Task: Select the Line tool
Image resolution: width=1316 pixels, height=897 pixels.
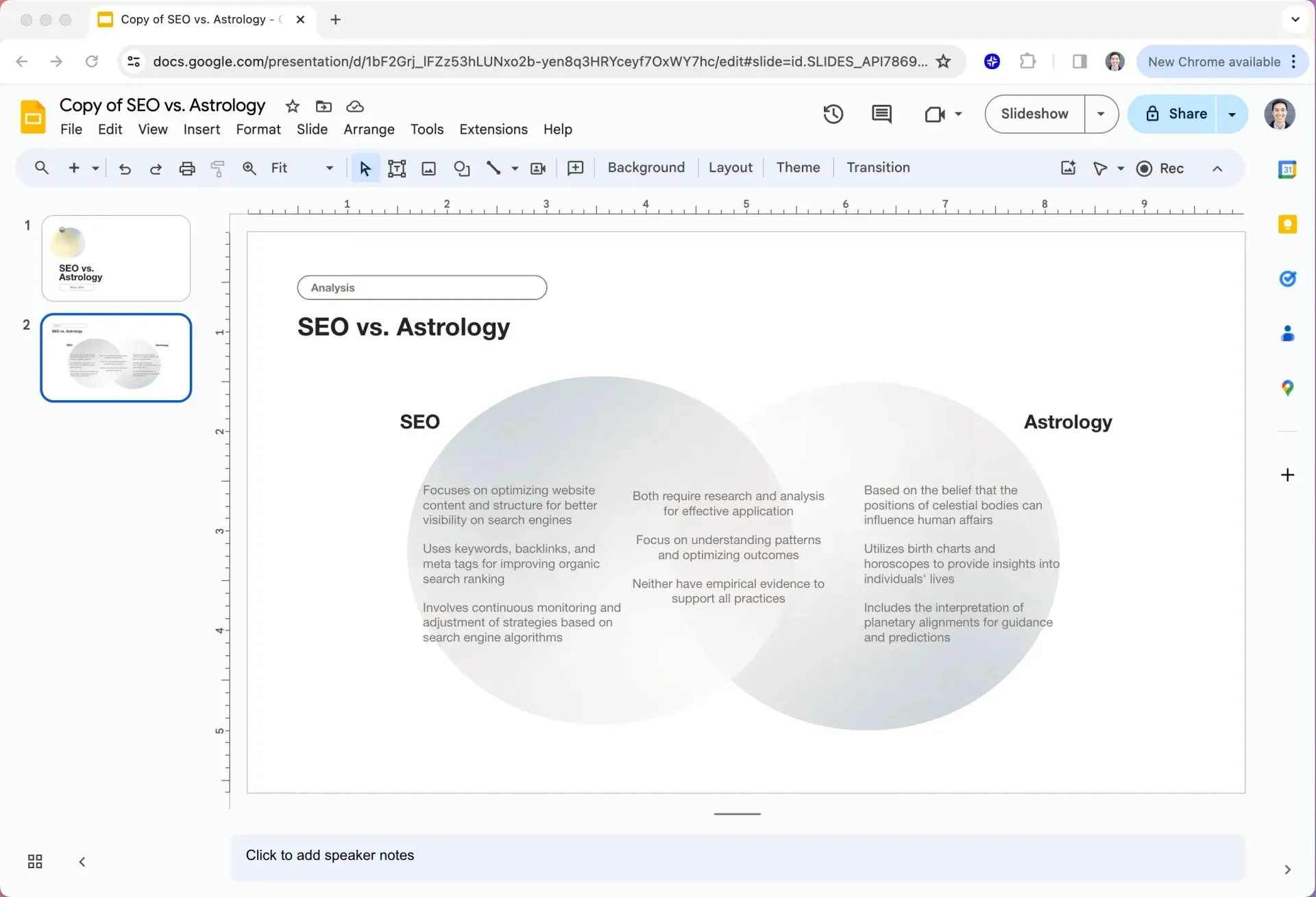Action: [493, 168]
